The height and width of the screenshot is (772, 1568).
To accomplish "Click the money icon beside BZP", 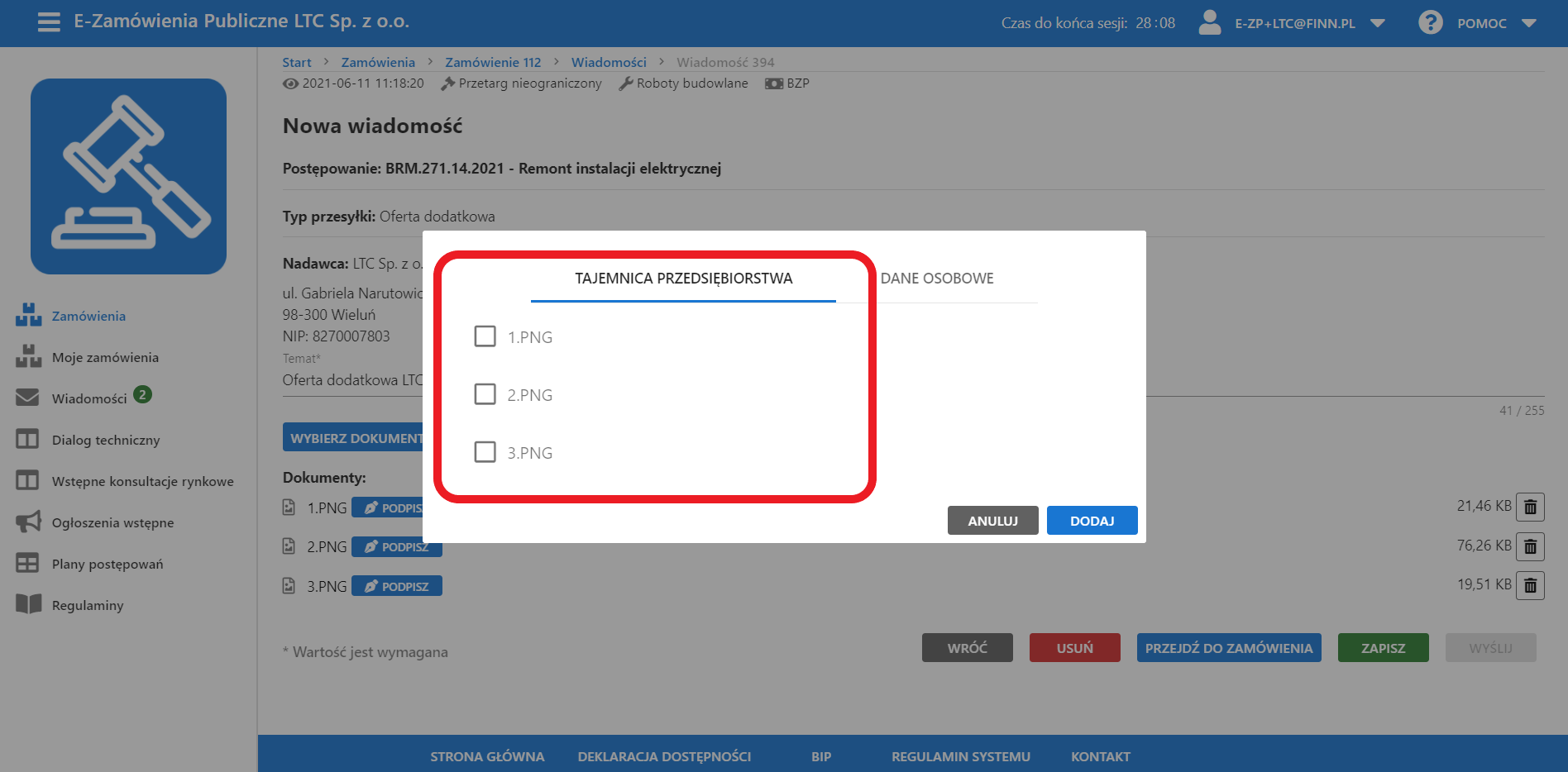I will [x=774, y=83].
